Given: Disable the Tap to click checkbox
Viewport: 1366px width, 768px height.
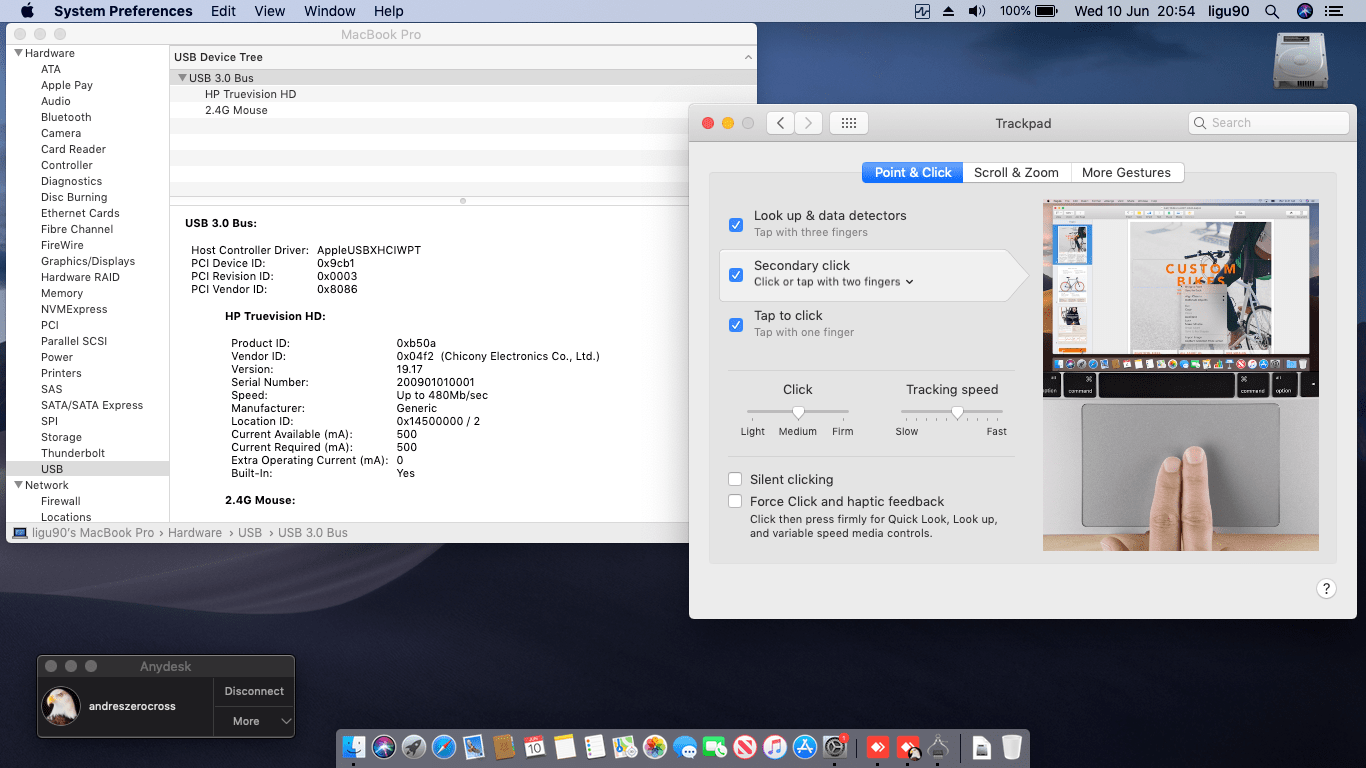Looking at the screenshot, I should (x=736, y=324).
